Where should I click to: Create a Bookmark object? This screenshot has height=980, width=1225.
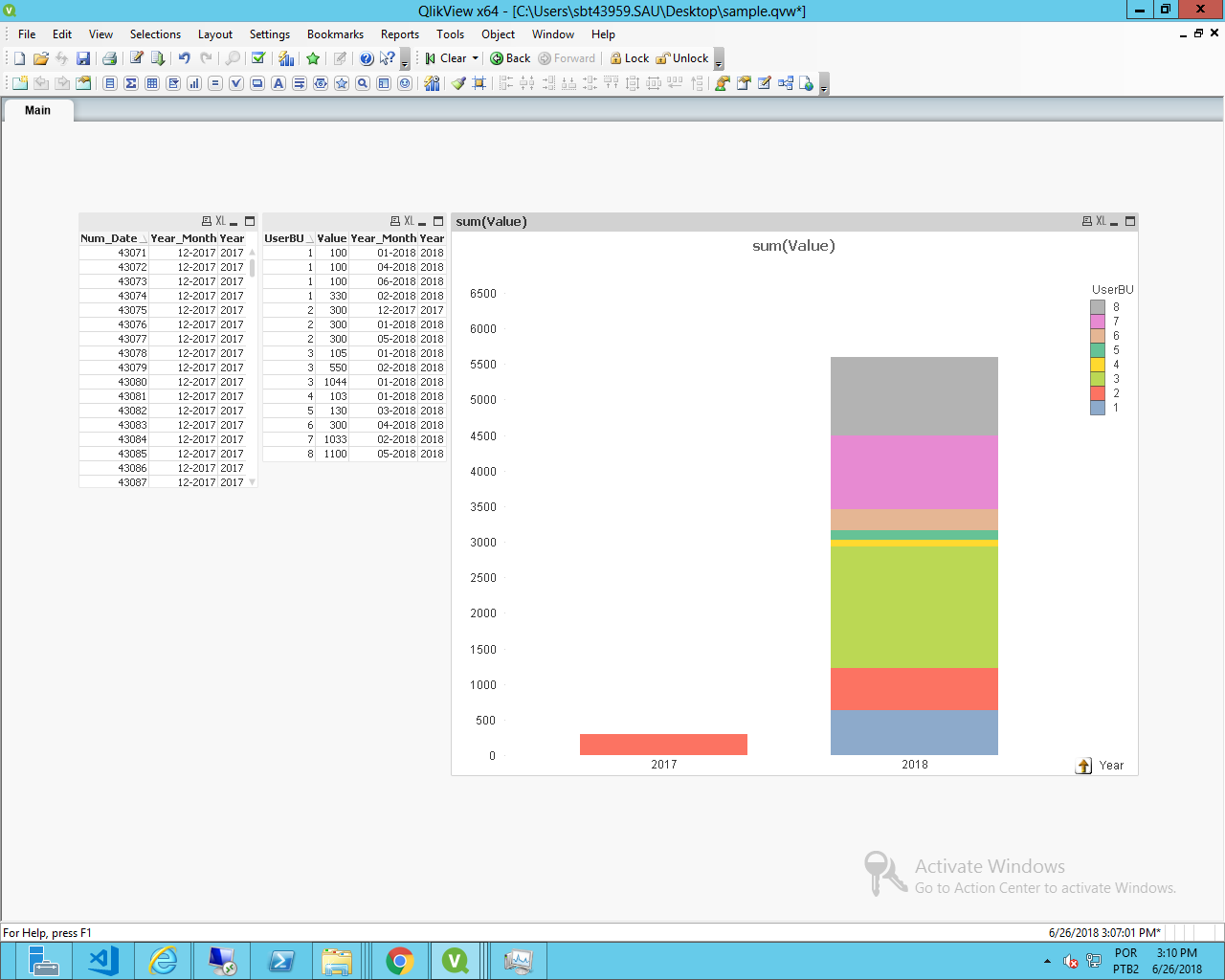pos(342,83)
